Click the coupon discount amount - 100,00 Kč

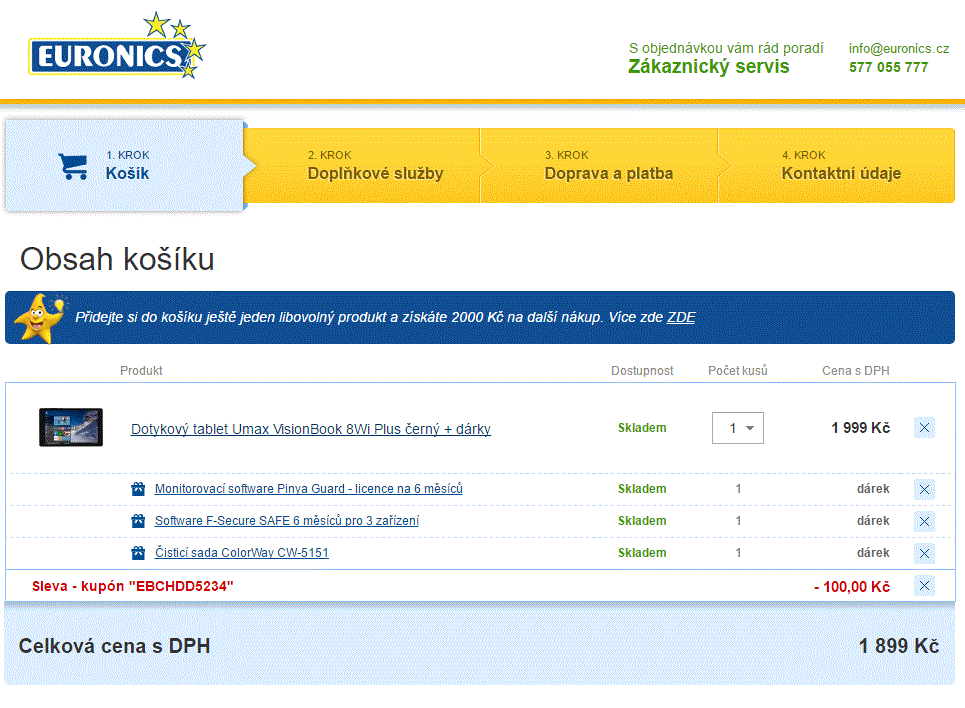pos(852,587)
